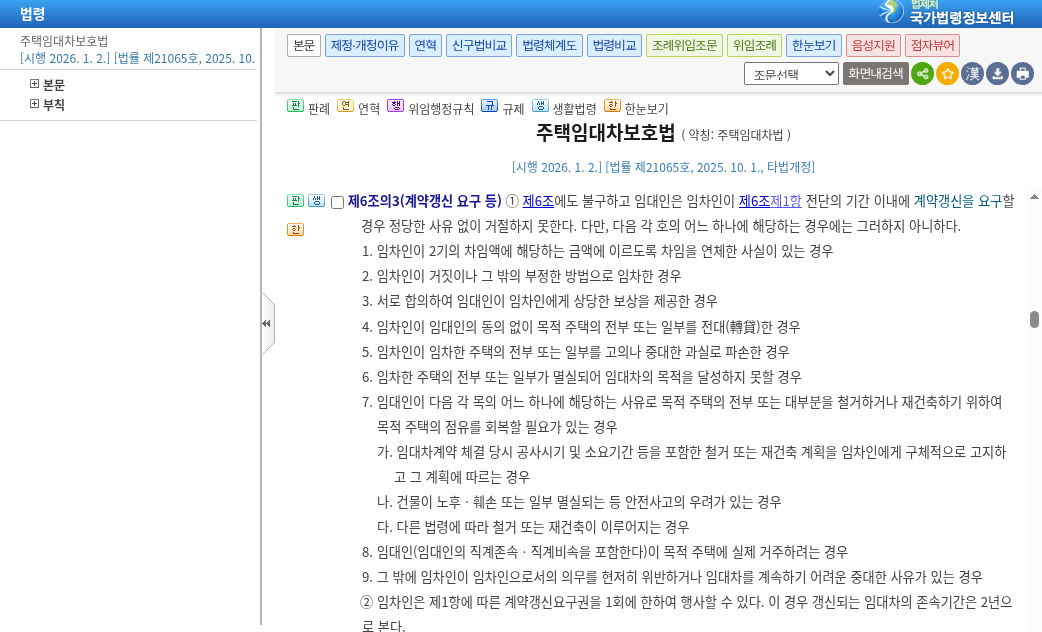Click the 행 legend icon for 위임행정규칙
The image size is (1042, 632).
tap(395, 106)
